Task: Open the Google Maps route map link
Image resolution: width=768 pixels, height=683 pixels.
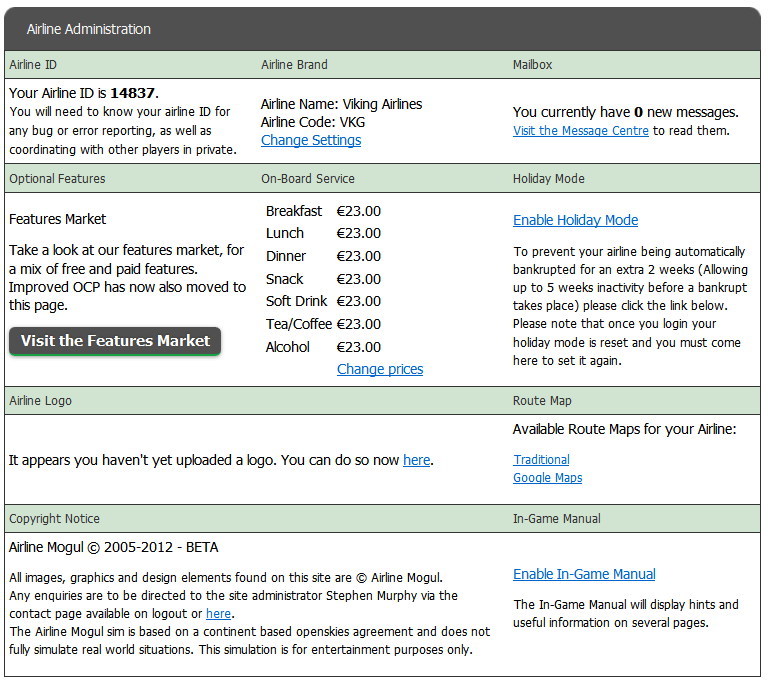Action: pyautogui.click(x=547, y=478)
